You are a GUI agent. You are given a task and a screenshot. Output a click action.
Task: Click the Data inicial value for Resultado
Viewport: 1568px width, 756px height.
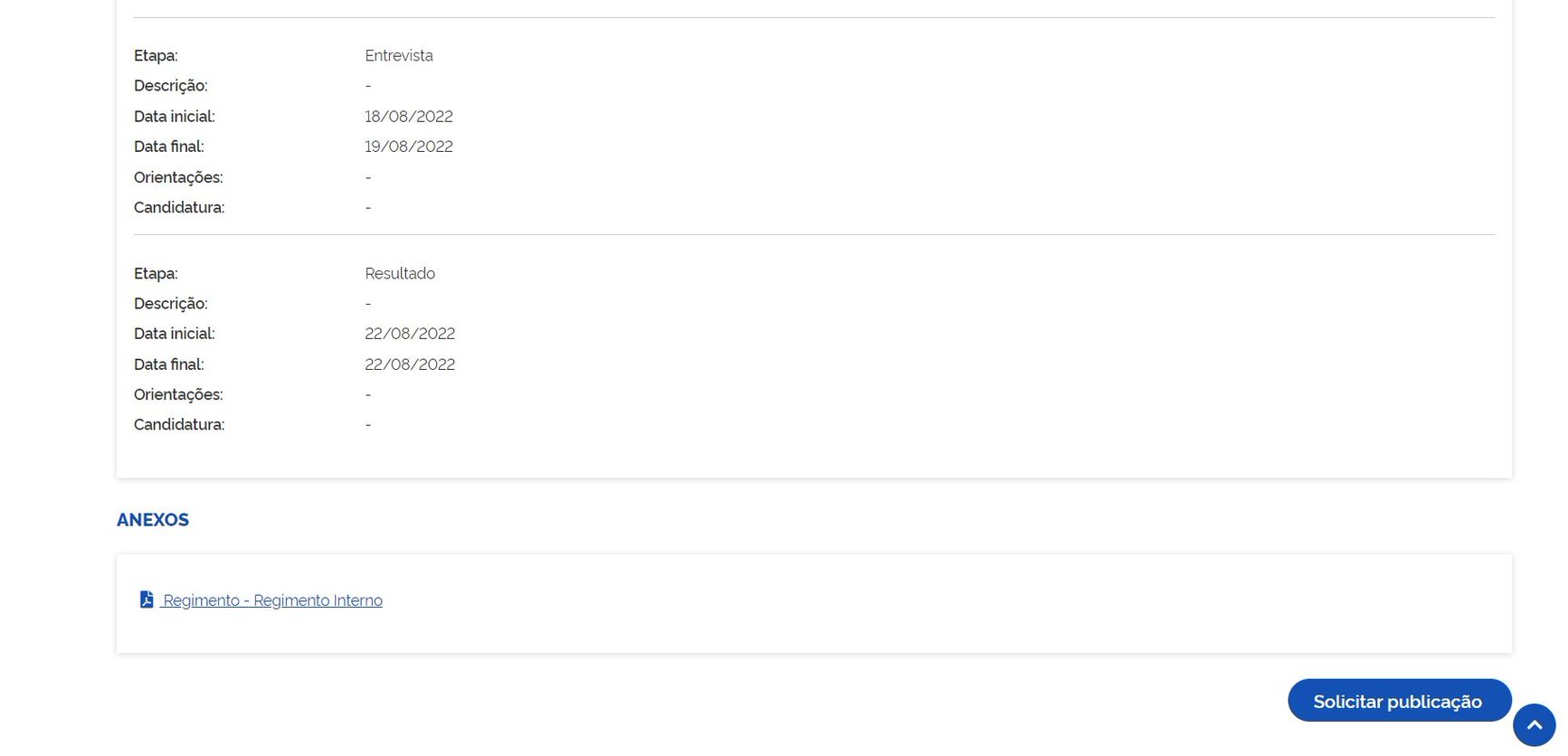(x=410, y=334)
